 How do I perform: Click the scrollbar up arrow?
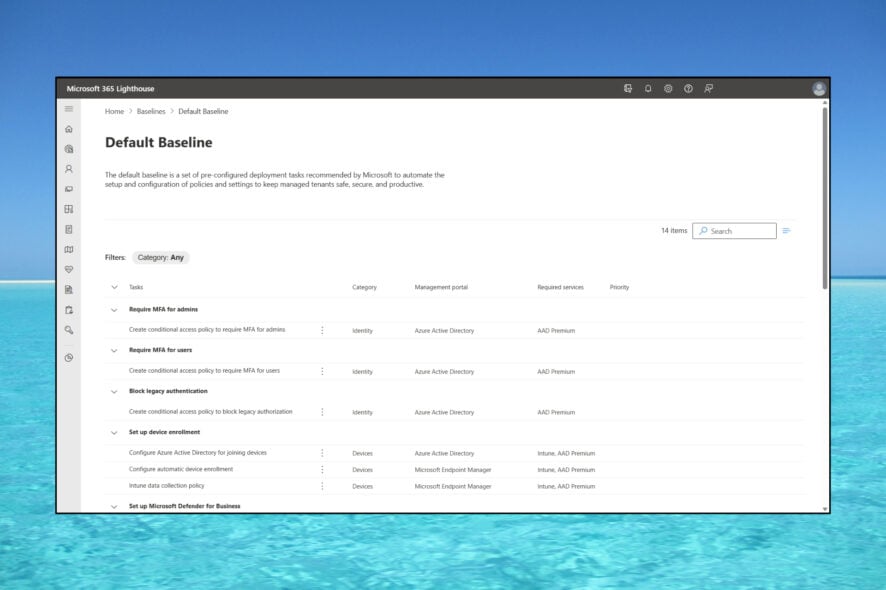[825, 103]
